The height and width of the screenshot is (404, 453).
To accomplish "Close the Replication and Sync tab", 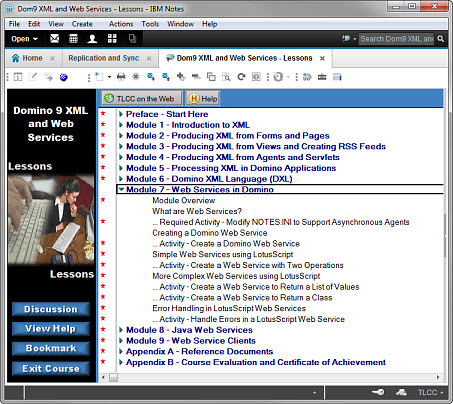I will tap(149, 58).
